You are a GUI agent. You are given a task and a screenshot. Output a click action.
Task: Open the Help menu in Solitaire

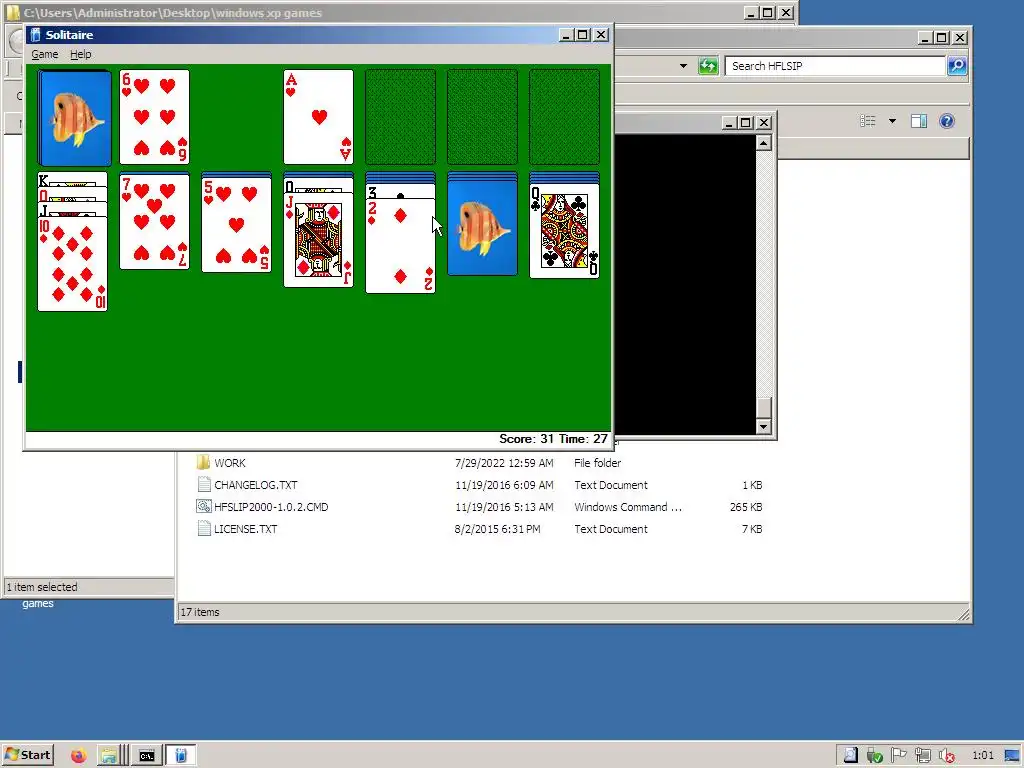coord(80,54)
